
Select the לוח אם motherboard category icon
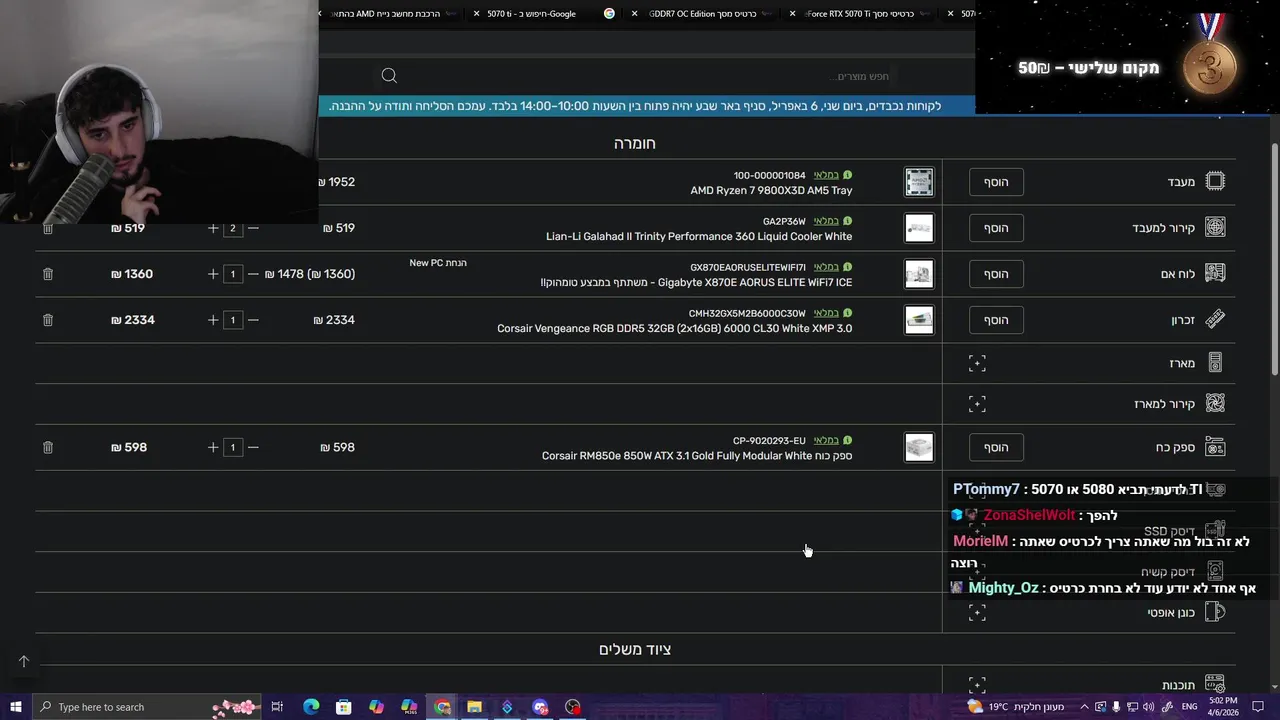1215,273
